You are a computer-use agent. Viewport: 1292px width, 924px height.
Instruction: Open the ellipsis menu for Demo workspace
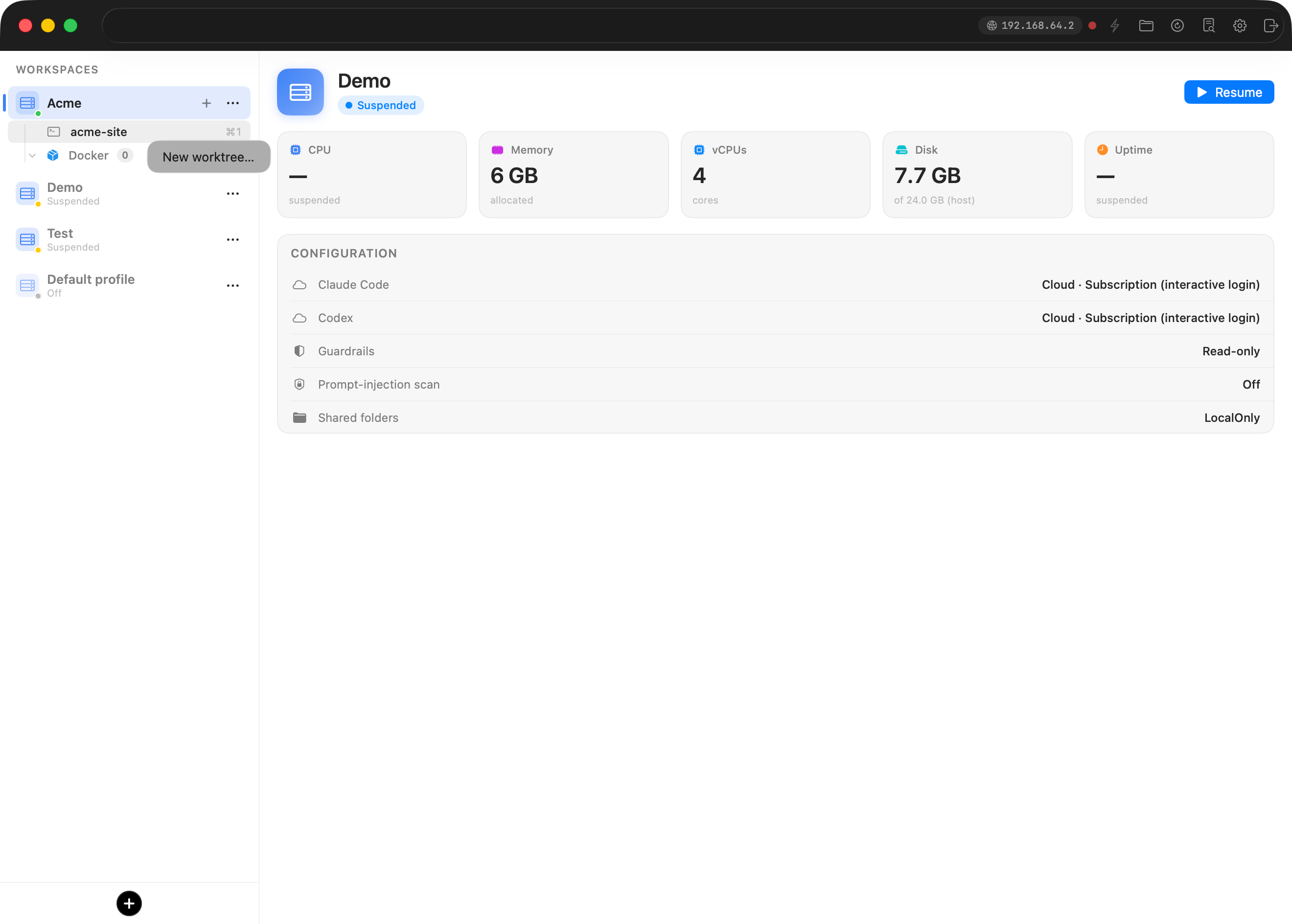click(x=232, y=193)
